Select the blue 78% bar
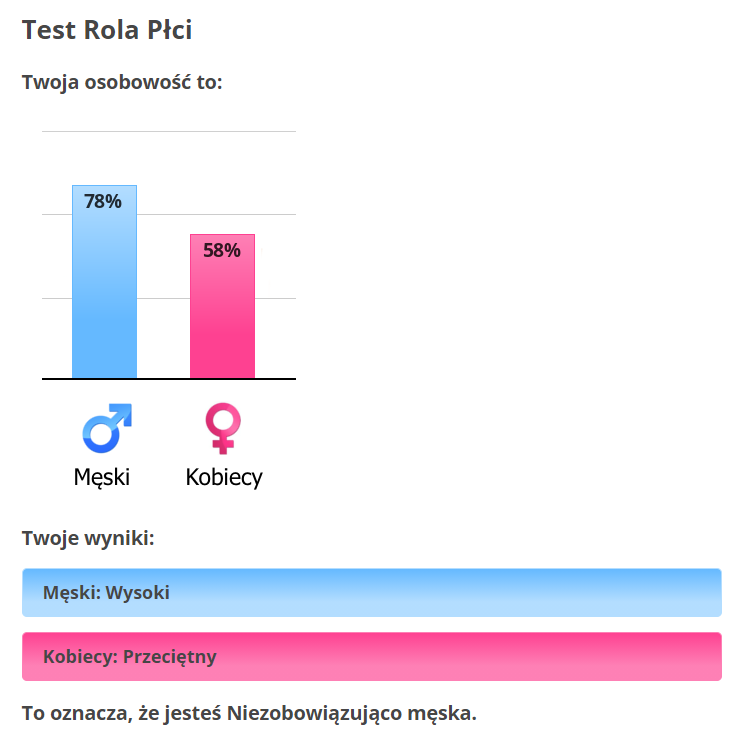Screen dimensions: 740x740 pos(104,282)
